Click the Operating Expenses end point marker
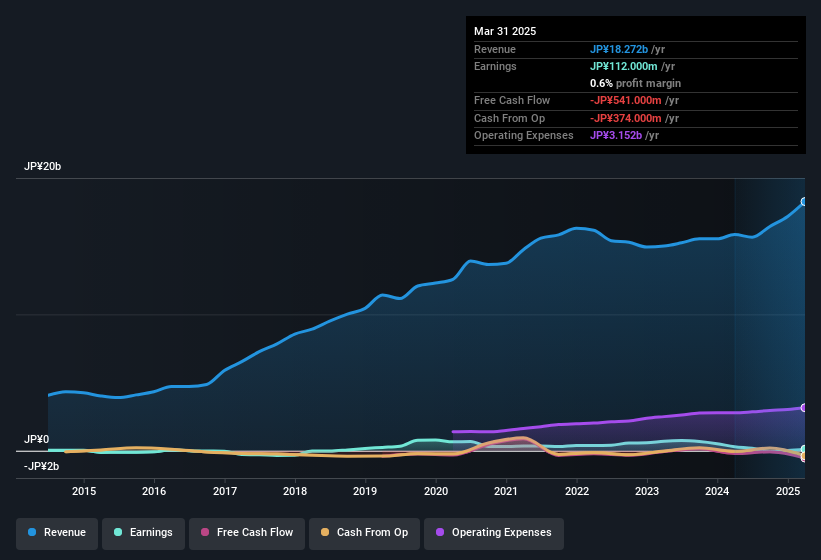The width and height of the screenshot is (821, 560). 804,408
